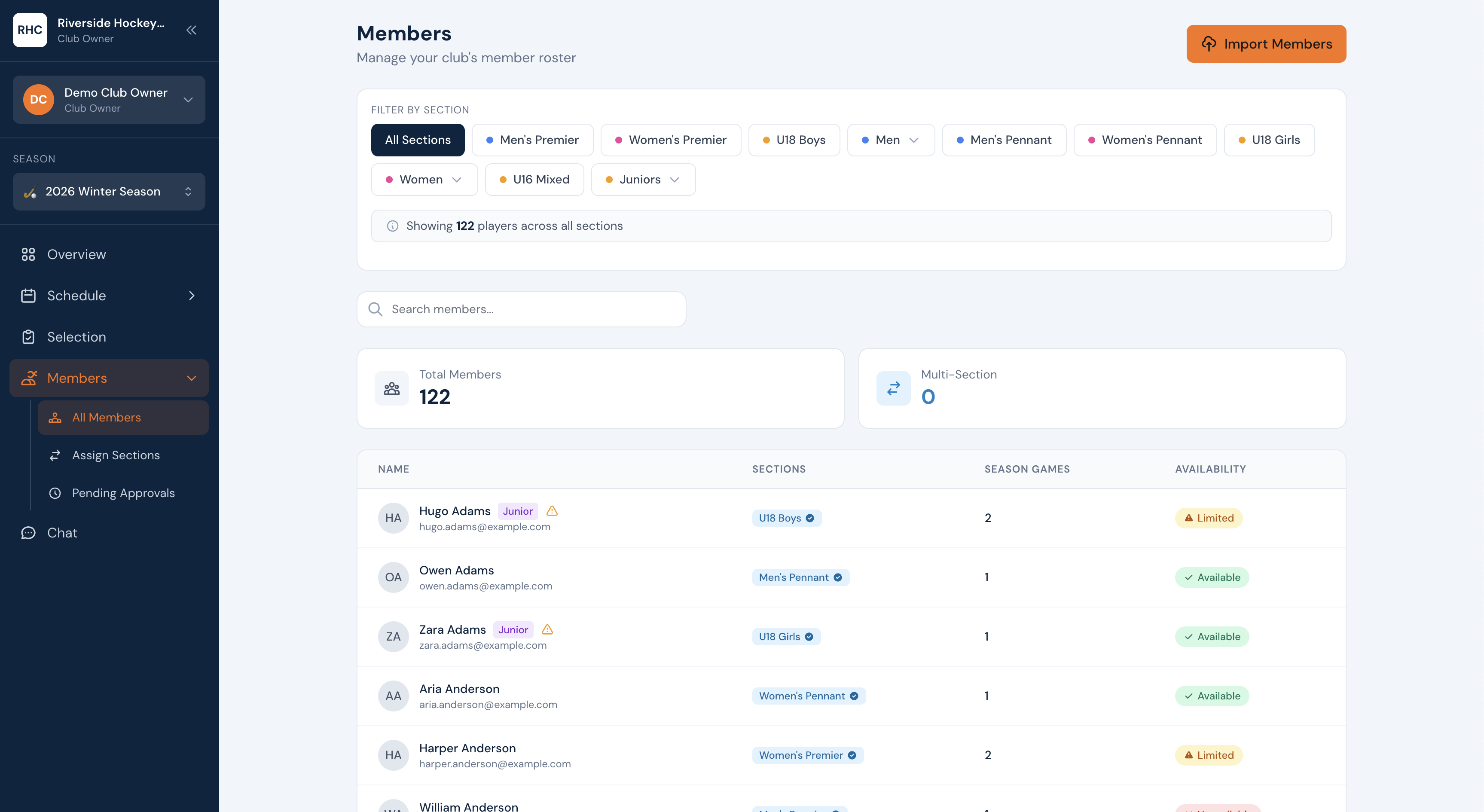Click harper.anderson@example.com email
The width and height of the screenshot is (1484, 812).
(495, 764)
